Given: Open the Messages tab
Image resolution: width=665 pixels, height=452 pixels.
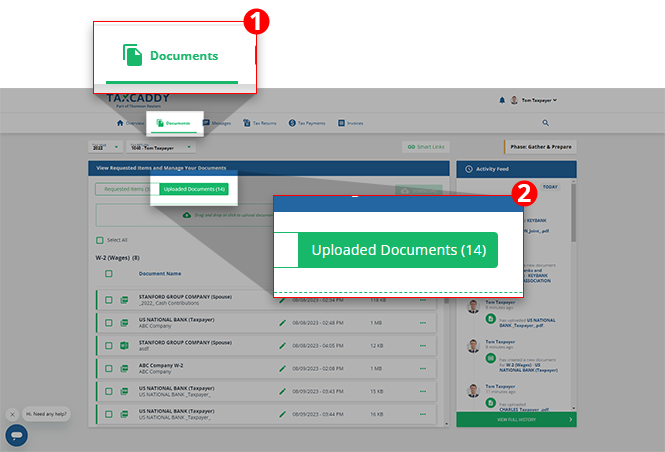Looking at the screenshot, I should 217,123.
